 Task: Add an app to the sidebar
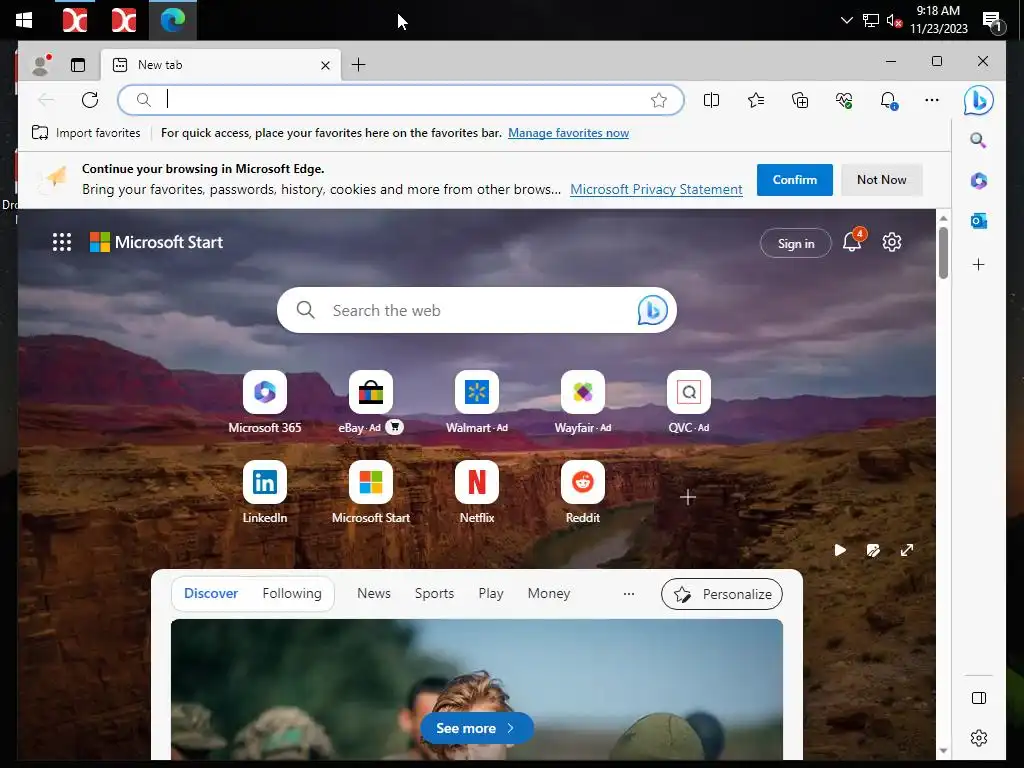978,264
